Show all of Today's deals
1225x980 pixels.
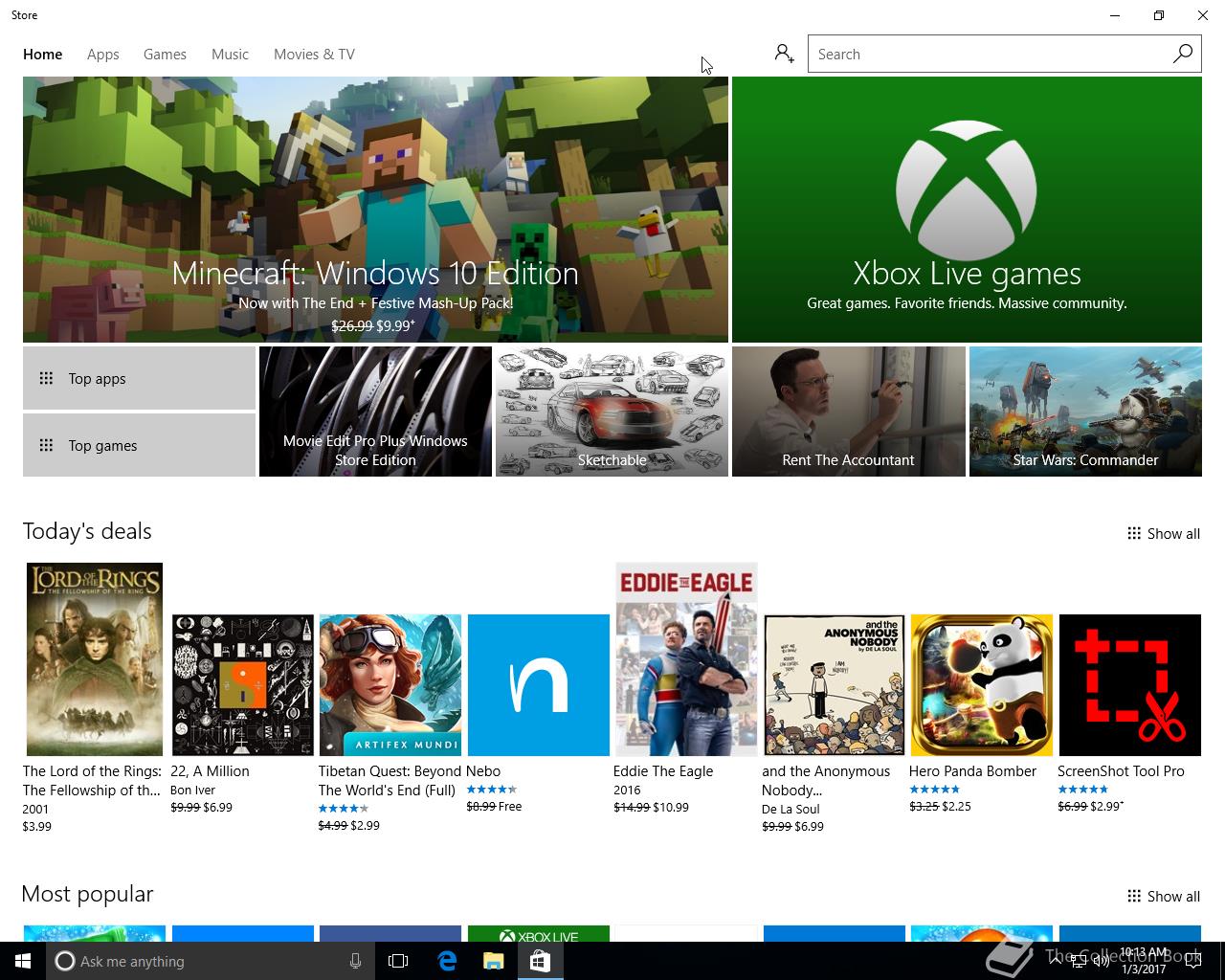[x=1163, y=534]
